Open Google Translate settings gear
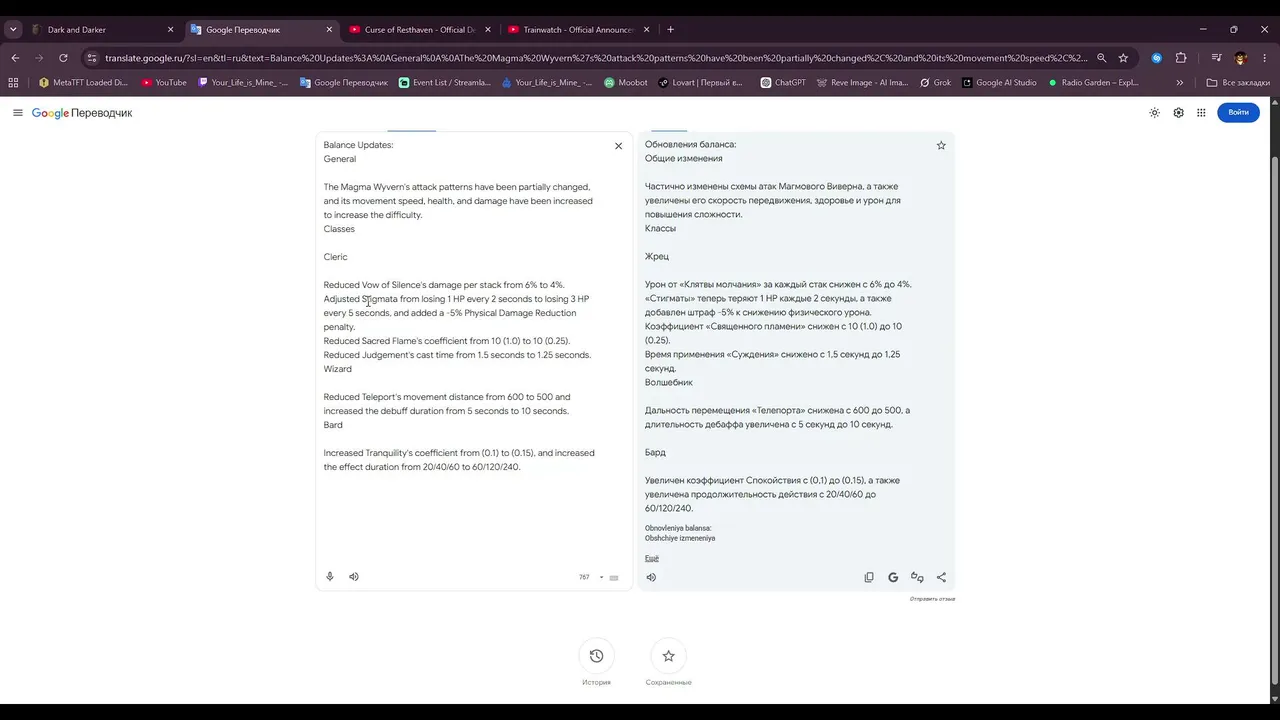 1178,113
